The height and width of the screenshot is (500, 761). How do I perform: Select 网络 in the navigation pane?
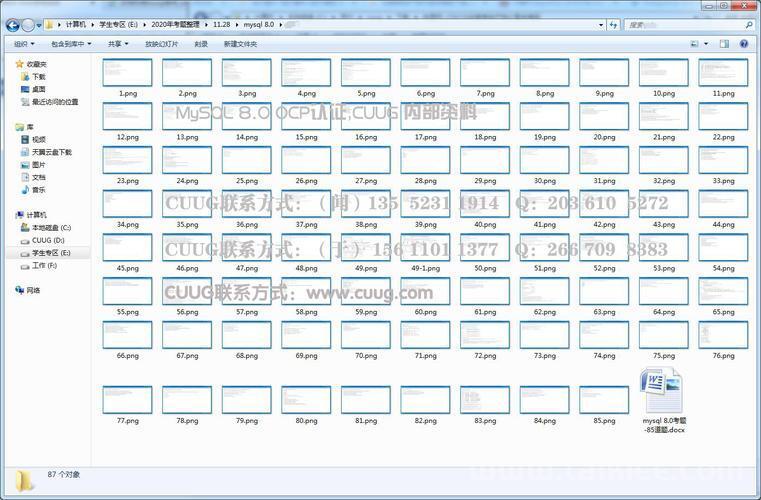[x=28, y=290]
